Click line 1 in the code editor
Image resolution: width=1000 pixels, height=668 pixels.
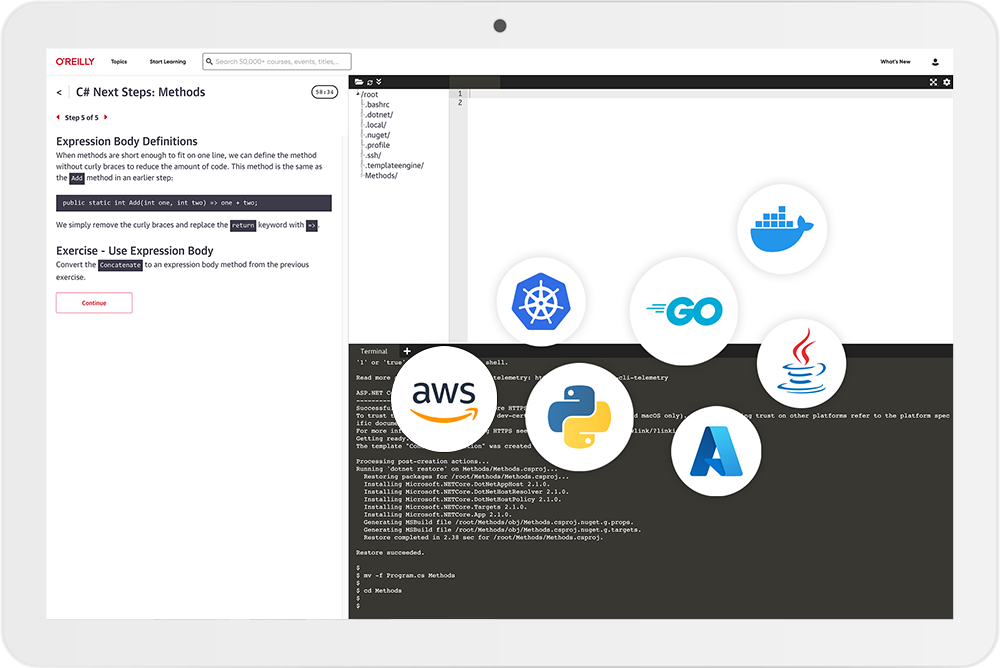pos(710,94)
